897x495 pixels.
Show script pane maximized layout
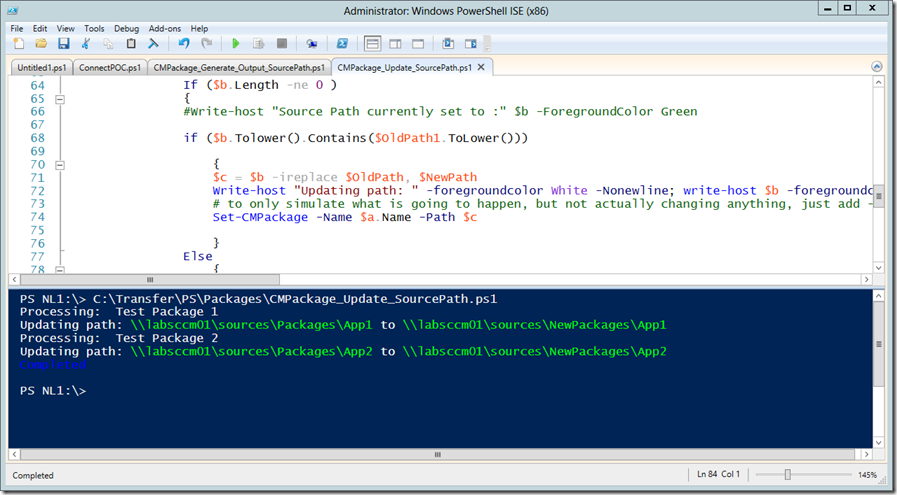418,43
